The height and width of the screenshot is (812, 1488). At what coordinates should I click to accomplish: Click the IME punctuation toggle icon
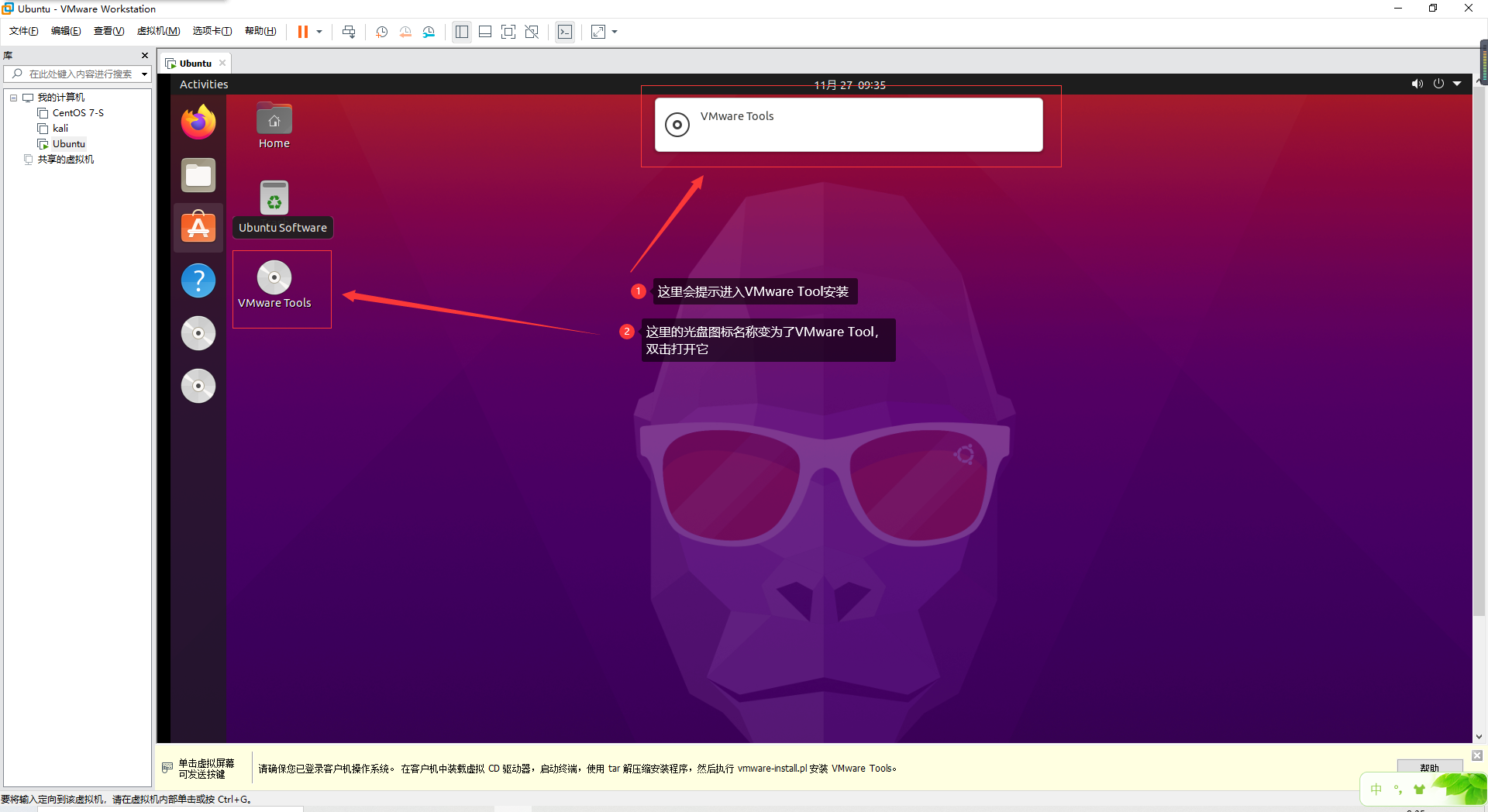(x=1398, y=790)
